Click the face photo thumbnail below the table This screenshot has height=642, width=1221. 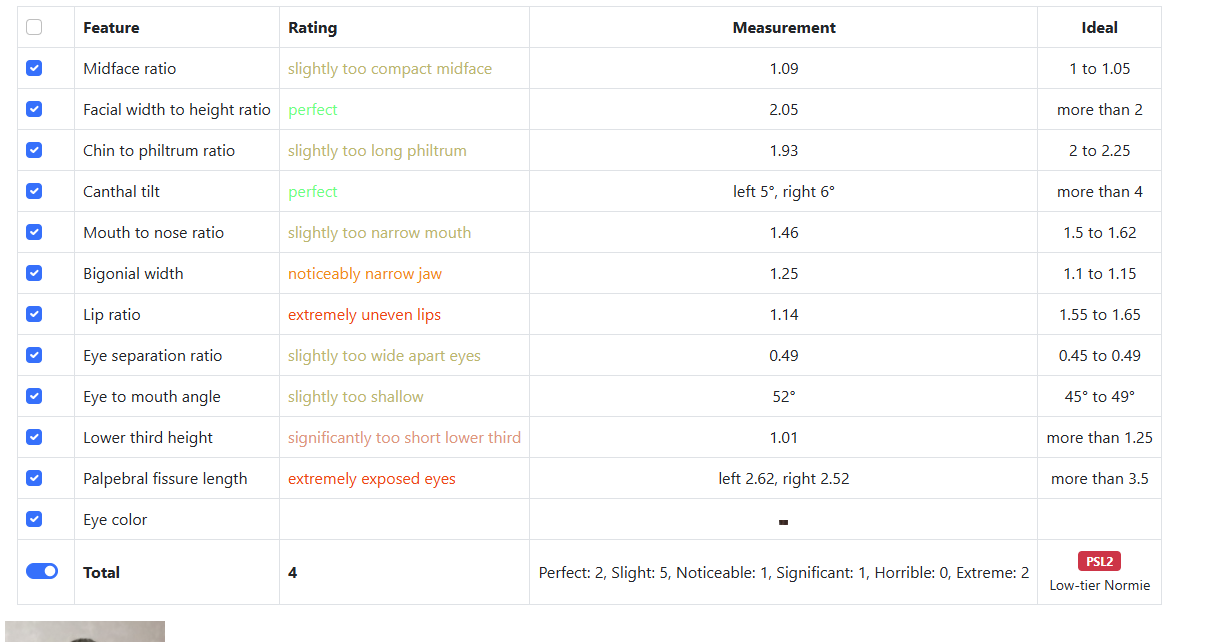pos(85,631)
